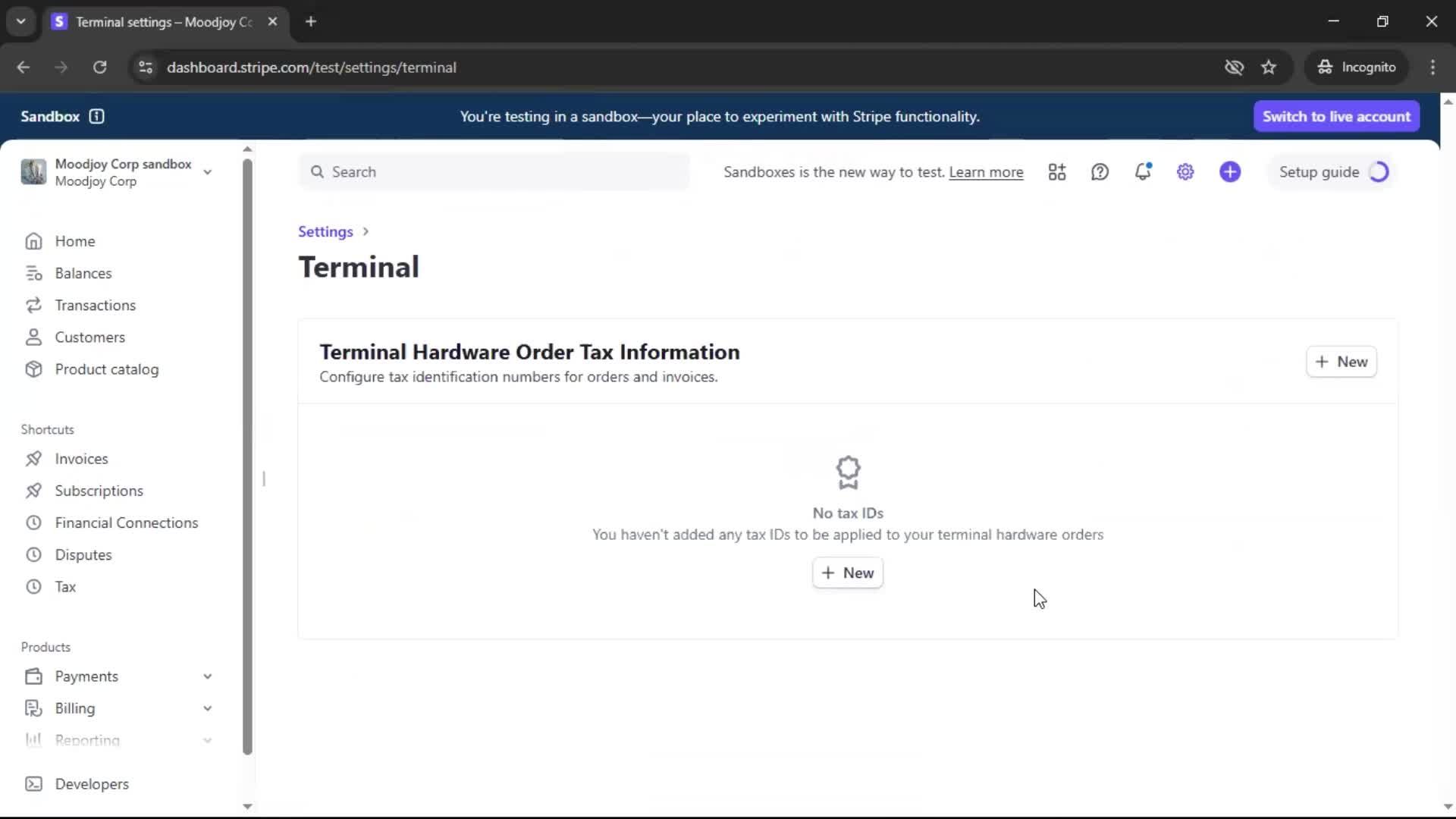Click Switch to live account button
The image size is (1456, 819).
click(x=1336, y=116)
